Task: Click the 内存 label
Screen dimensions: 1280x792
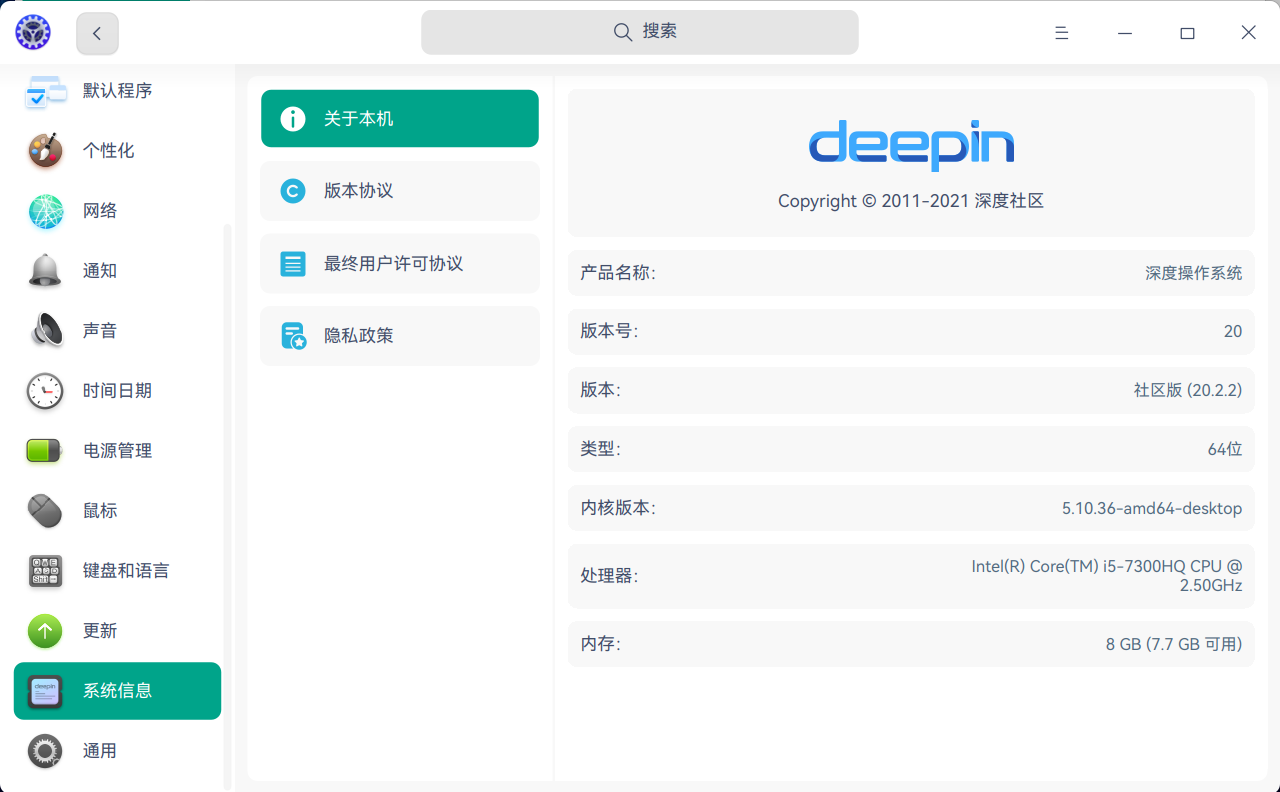Action: point(600,644)
